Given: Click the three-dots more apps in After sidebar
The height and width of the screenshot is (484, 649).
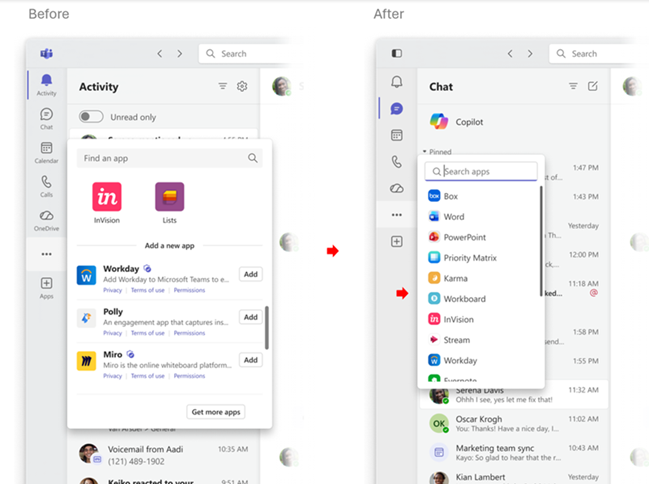Looking at the screenshot, I should [397, 215].
